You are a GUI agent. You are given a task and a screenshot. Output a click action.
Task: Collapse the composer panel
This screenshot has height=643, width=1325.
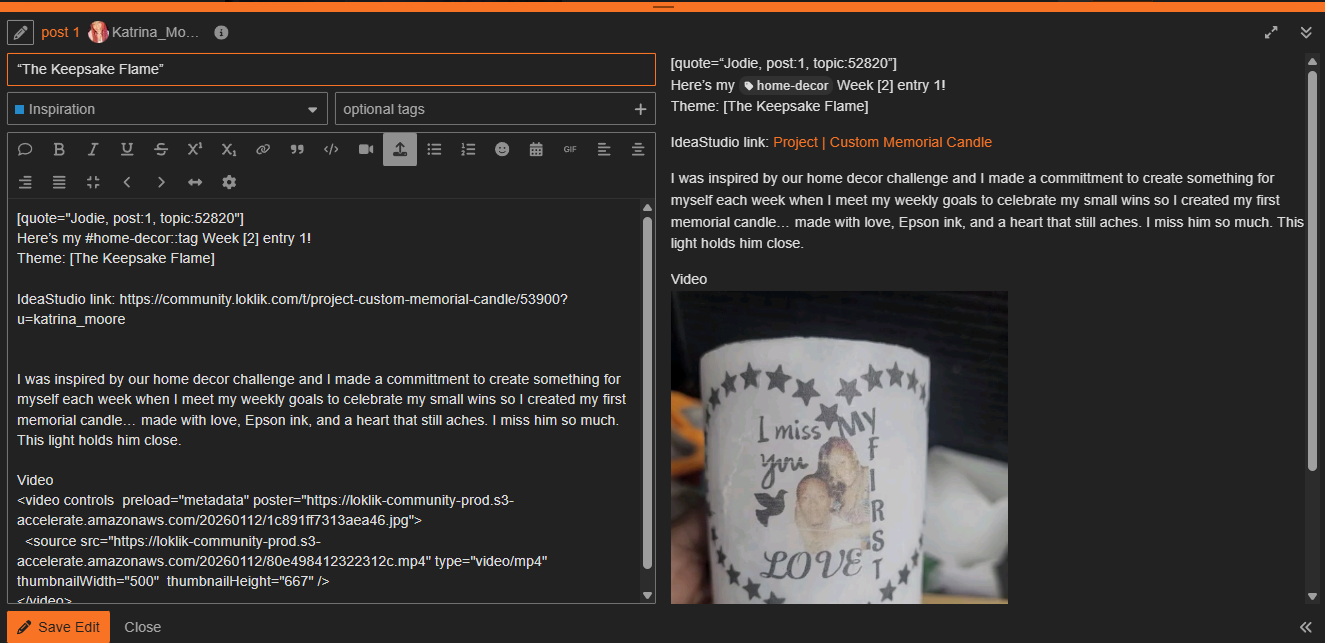click(1305, 32)
